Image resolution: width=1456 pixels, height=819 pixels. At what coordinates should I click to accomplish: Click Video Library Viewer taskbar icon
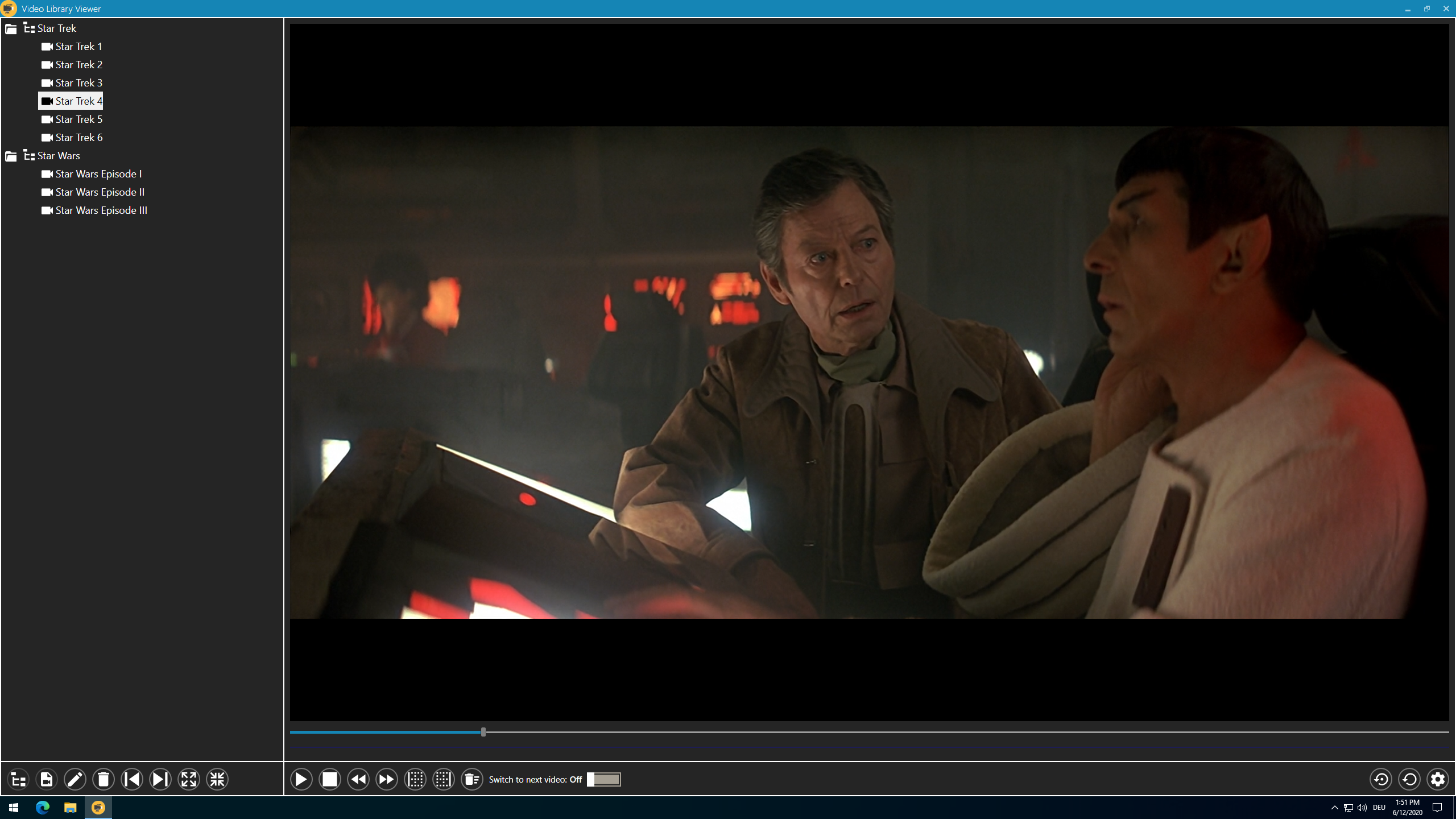point(98,808)
